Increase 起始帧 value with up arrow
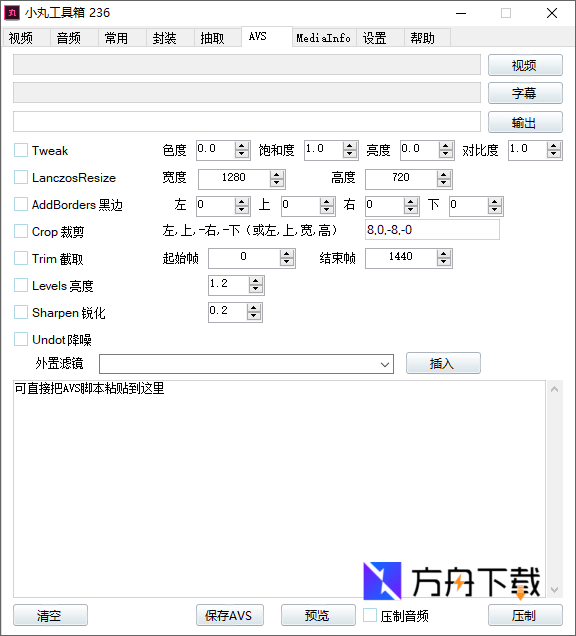576x636 pixels. coord(286,254)
